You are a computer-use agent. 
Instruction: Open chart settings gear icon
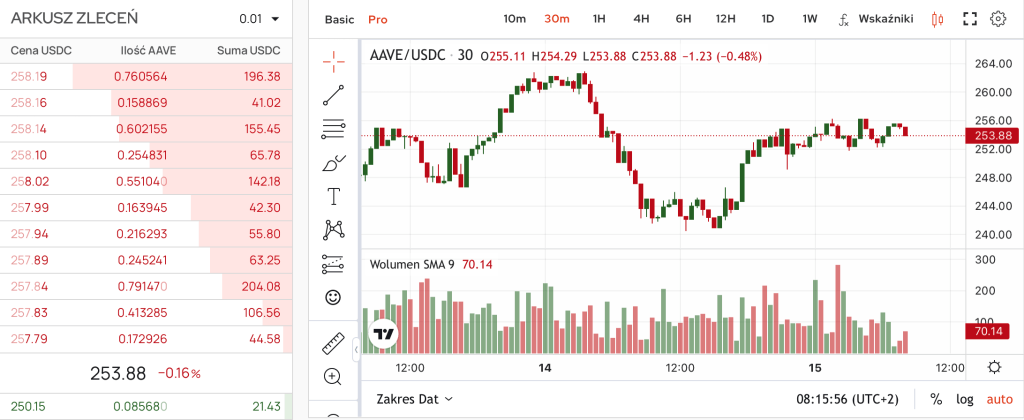(997, 19)
